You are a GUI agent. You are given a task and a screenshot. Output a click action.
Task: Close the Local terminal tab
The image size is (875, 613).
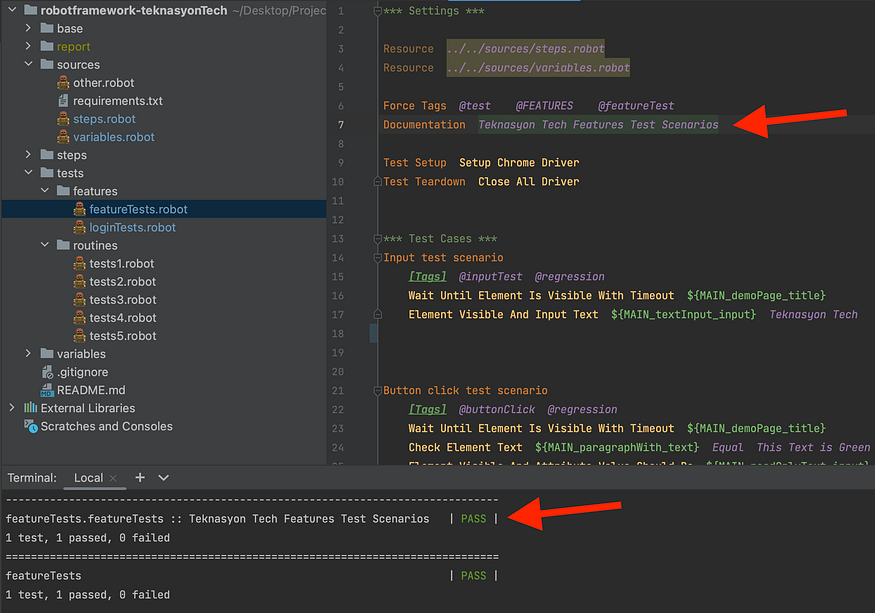coord(113,478)
